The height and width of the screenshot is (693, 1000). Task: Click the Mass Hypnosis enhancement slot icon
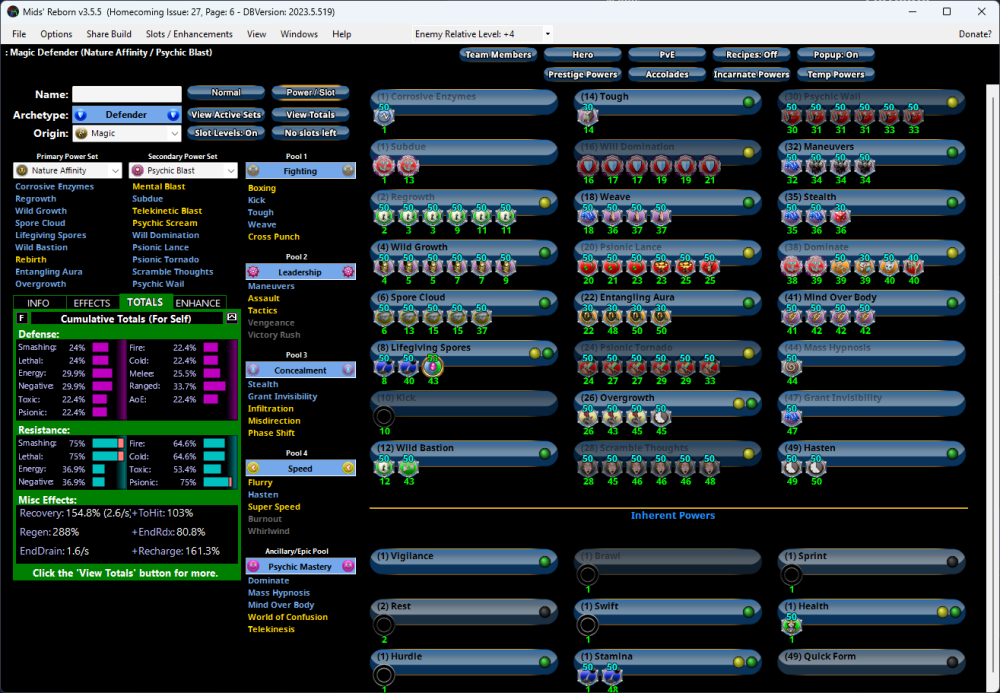792,367
